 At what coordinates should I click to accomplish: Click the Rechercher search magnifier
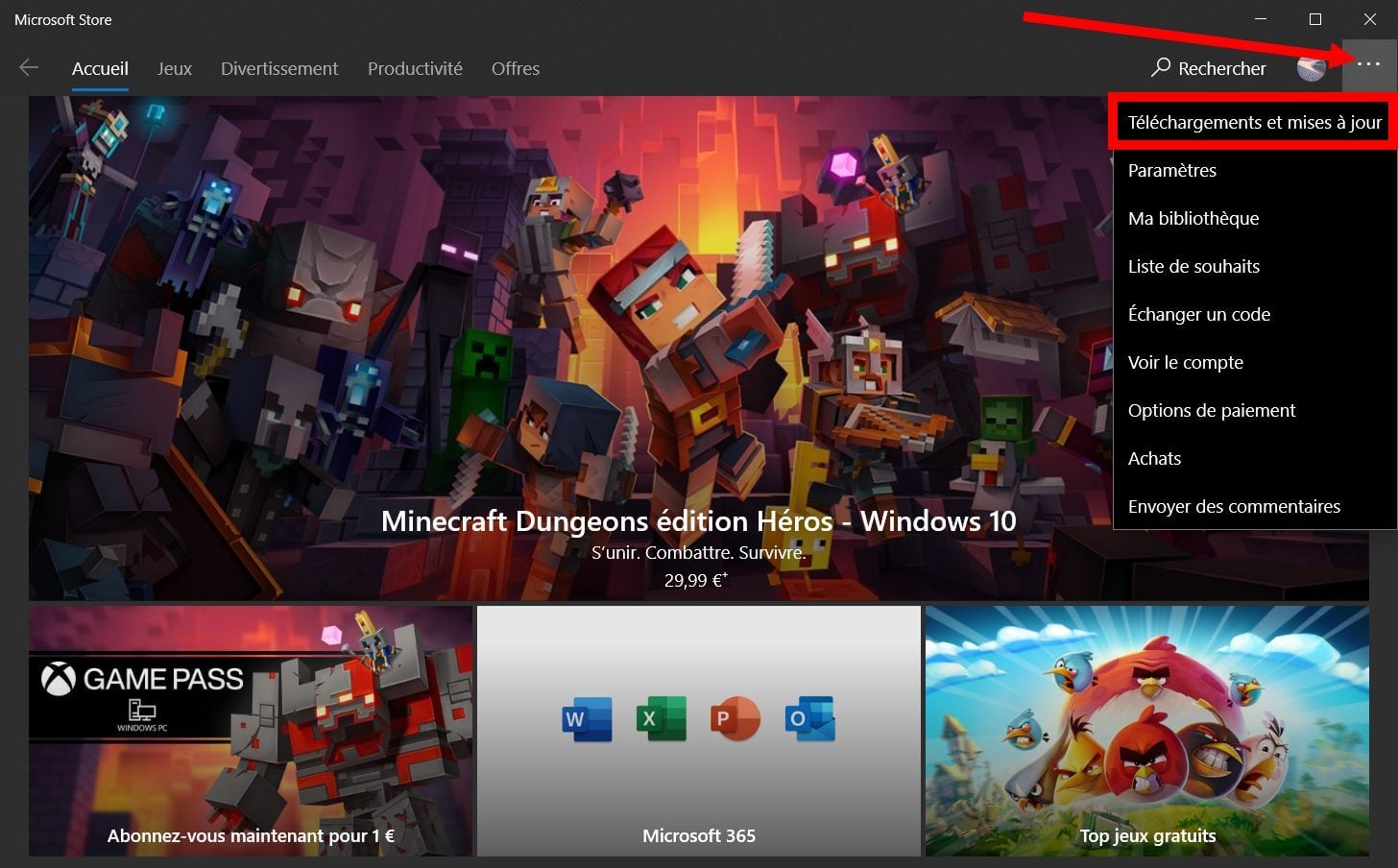click(1162, 67)
